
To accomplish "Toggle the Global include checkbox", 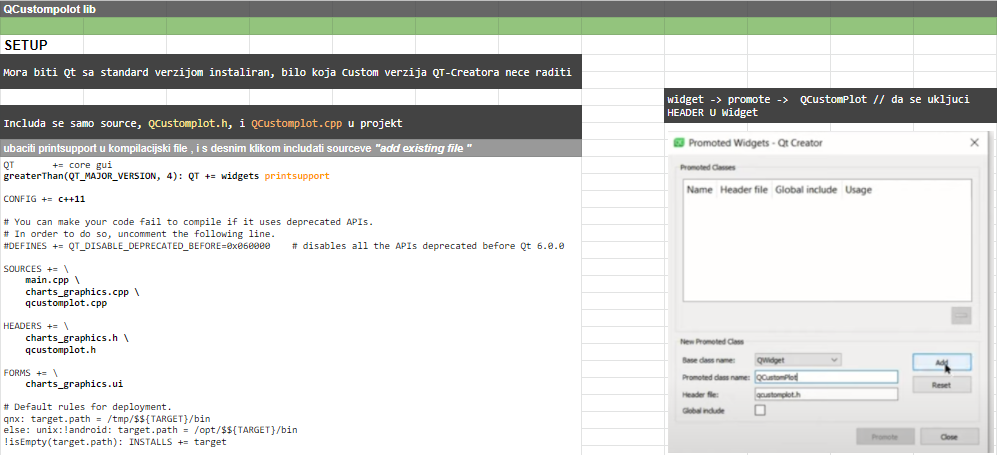I will (x=760, y=411).
